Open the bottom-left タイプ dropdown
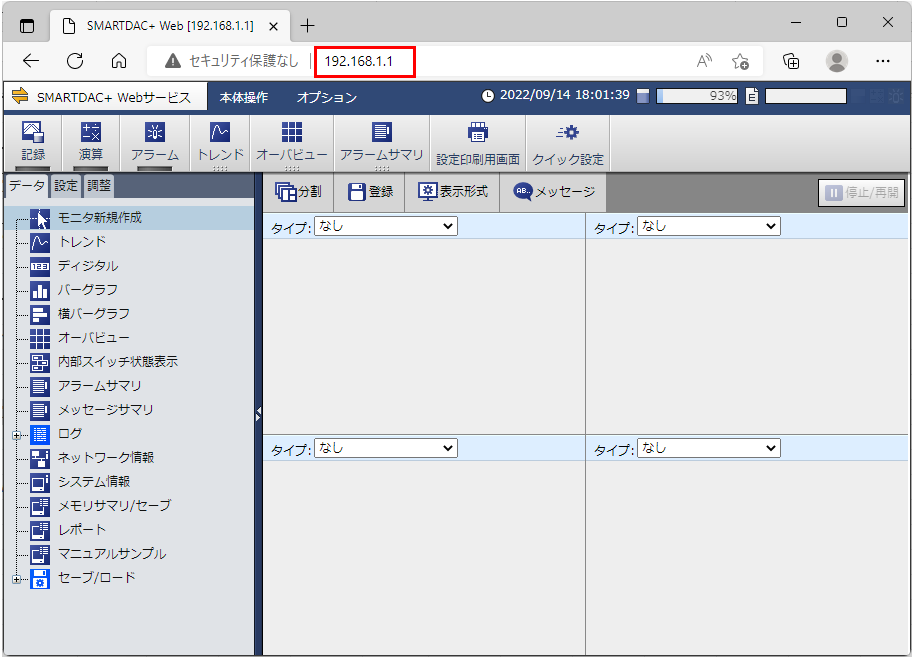 (x=385, y=449)
